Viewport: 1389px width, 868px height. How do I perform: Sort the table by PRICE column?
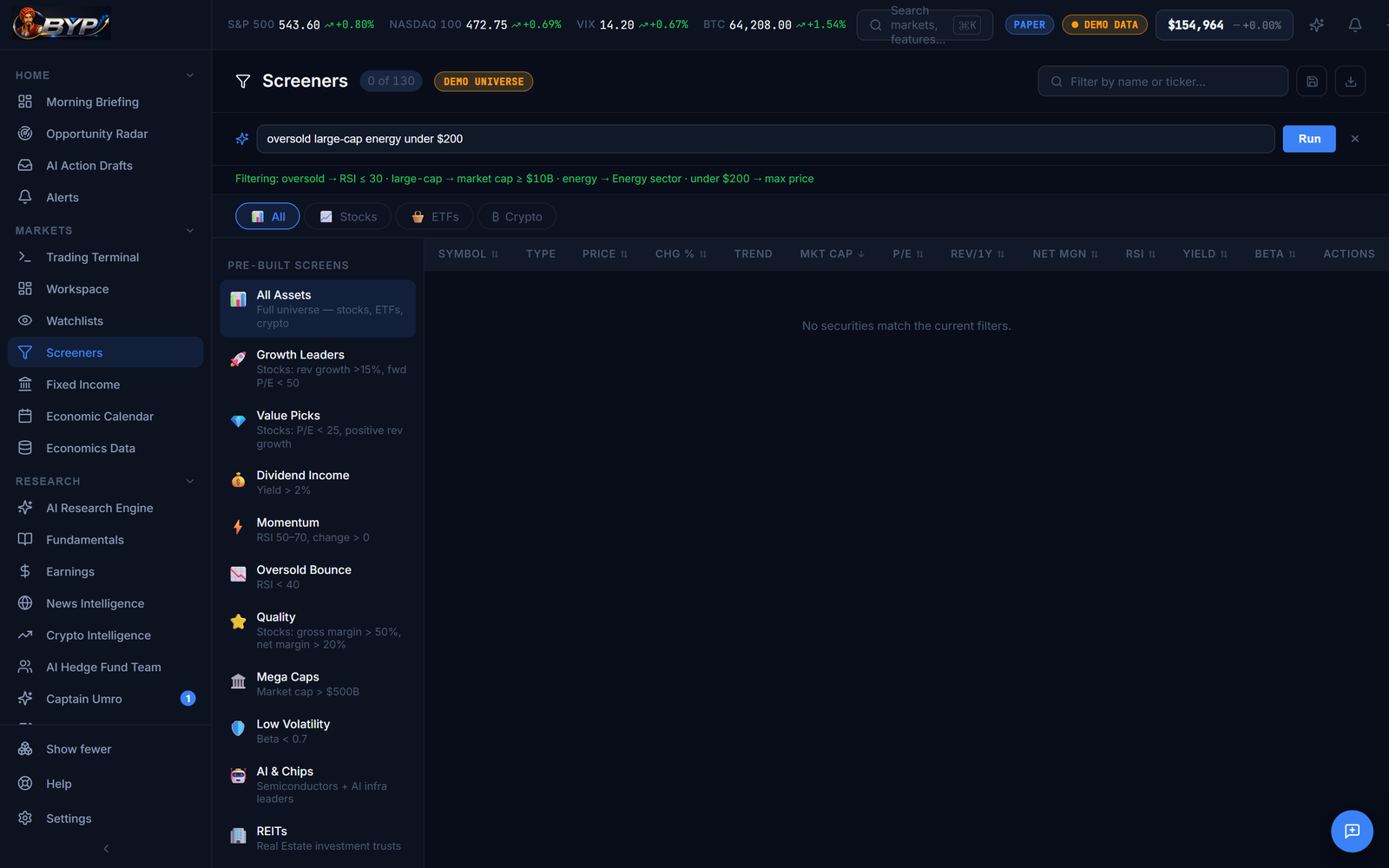pyautogui.click(x=605, y=254)
